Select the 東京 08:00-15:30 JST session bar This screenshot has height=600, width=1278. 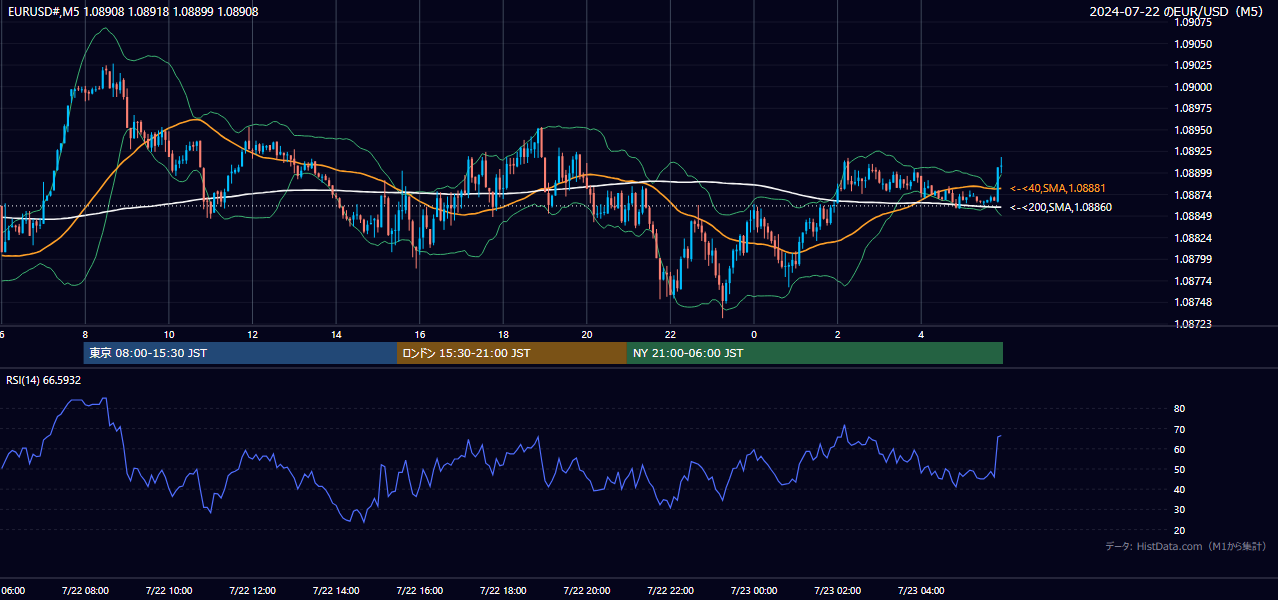click(x=240, y=353)
